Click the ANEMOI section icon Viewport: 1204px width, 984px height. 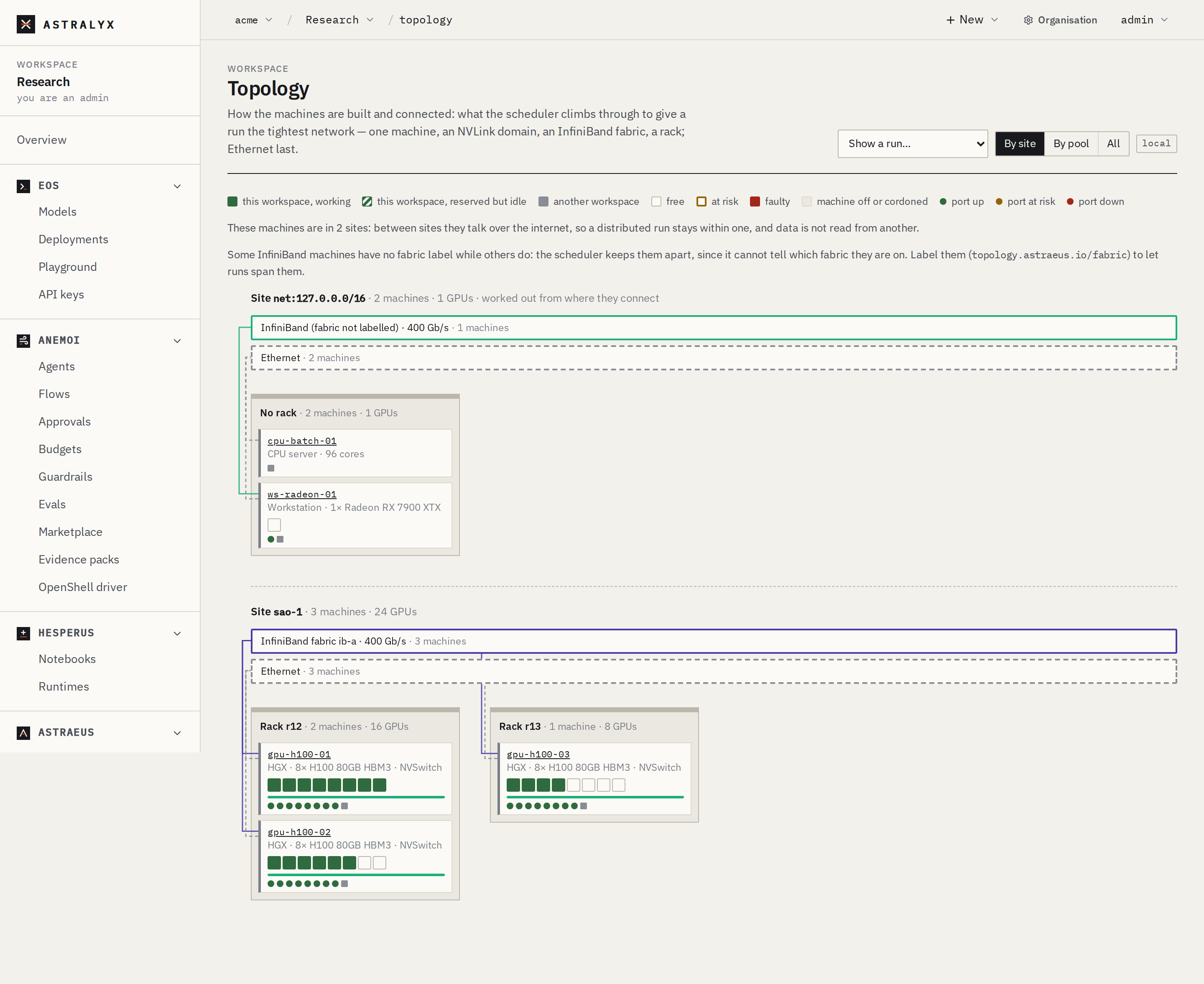23,341
